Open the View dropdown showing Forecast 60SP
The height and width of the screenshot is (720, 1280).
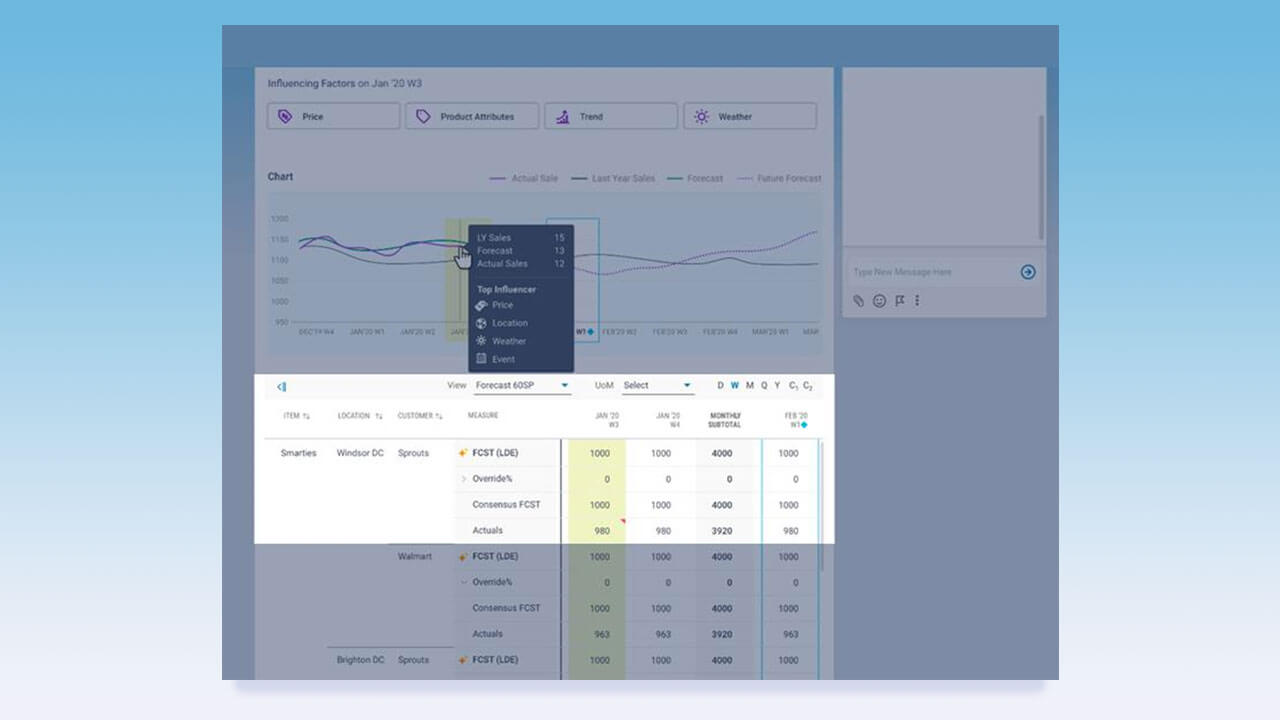click(522, 385)
